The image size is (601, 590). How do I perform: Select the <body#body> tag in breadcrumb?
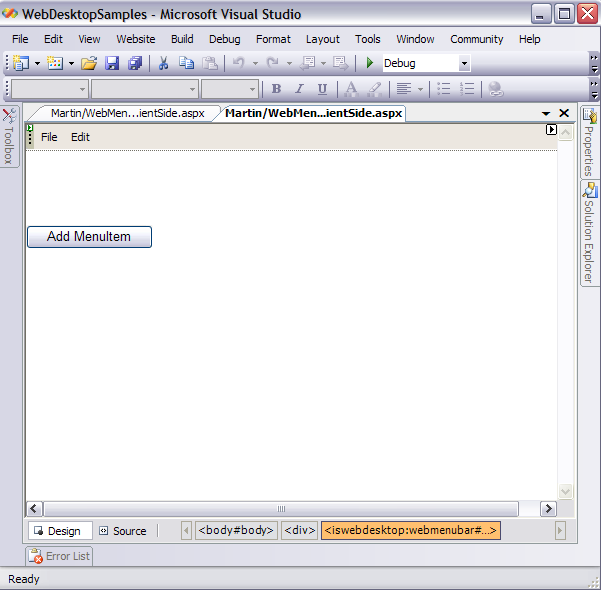point(235,531)
